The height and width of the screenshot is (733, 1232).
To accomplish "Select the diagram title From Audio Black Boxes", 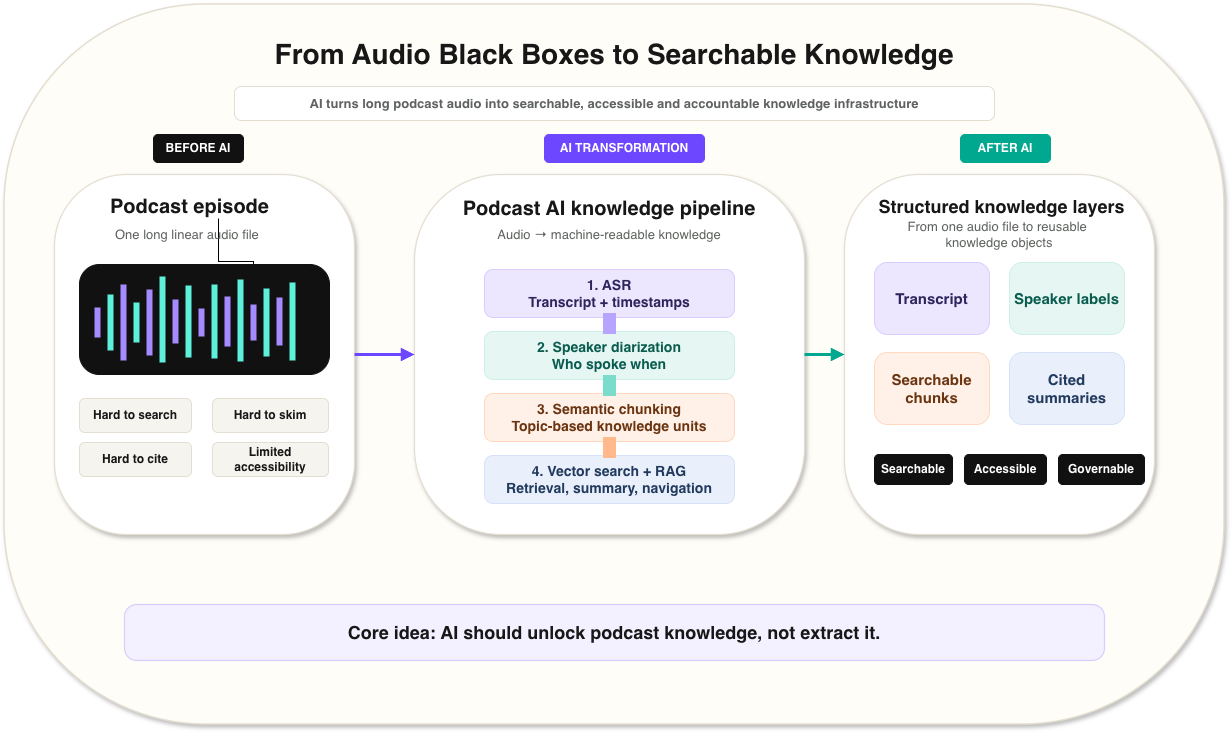I will click(x=614, y=54).
